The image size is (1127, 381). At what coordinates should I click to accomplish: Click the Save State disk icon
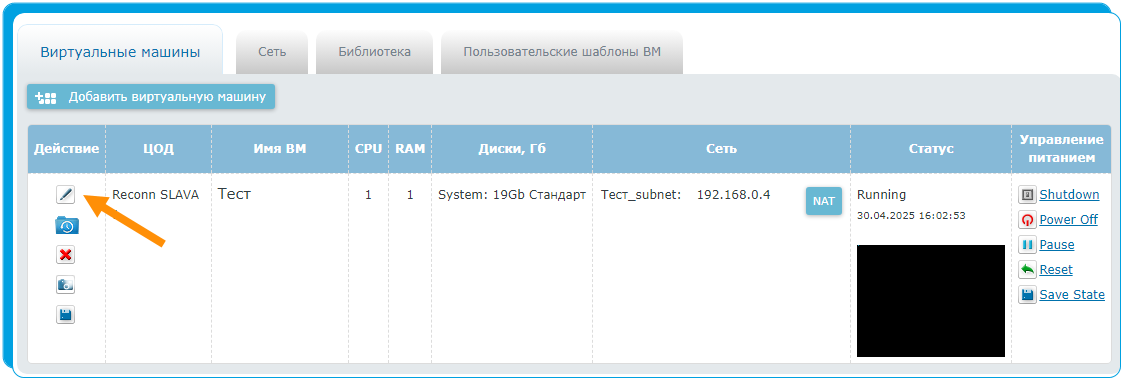(x=1027, y=295)
